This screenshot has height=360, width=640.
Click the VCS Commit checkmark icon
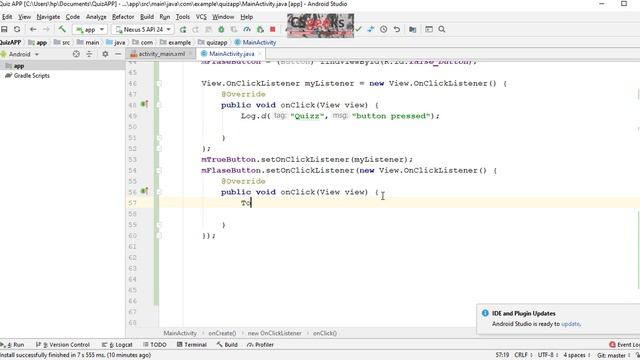point(358,29)
